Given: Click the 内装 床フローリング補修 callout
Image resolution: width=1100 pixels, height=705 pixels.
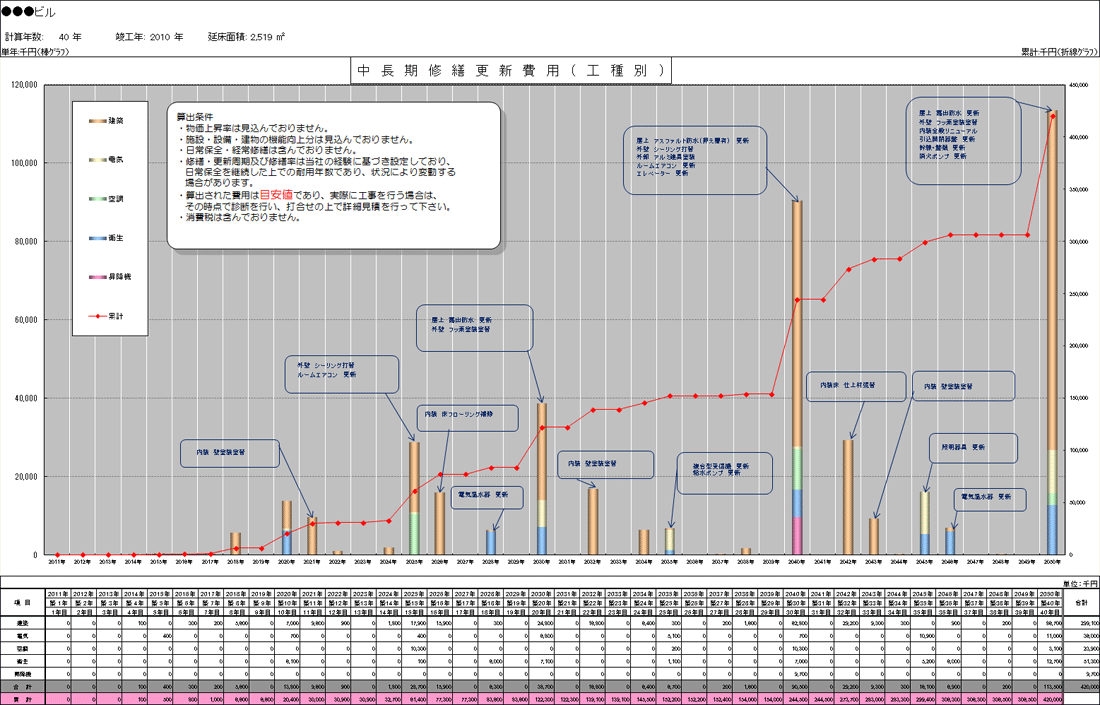Looking at the screenshot, I should pyautogui.click(x=468, y=418).
